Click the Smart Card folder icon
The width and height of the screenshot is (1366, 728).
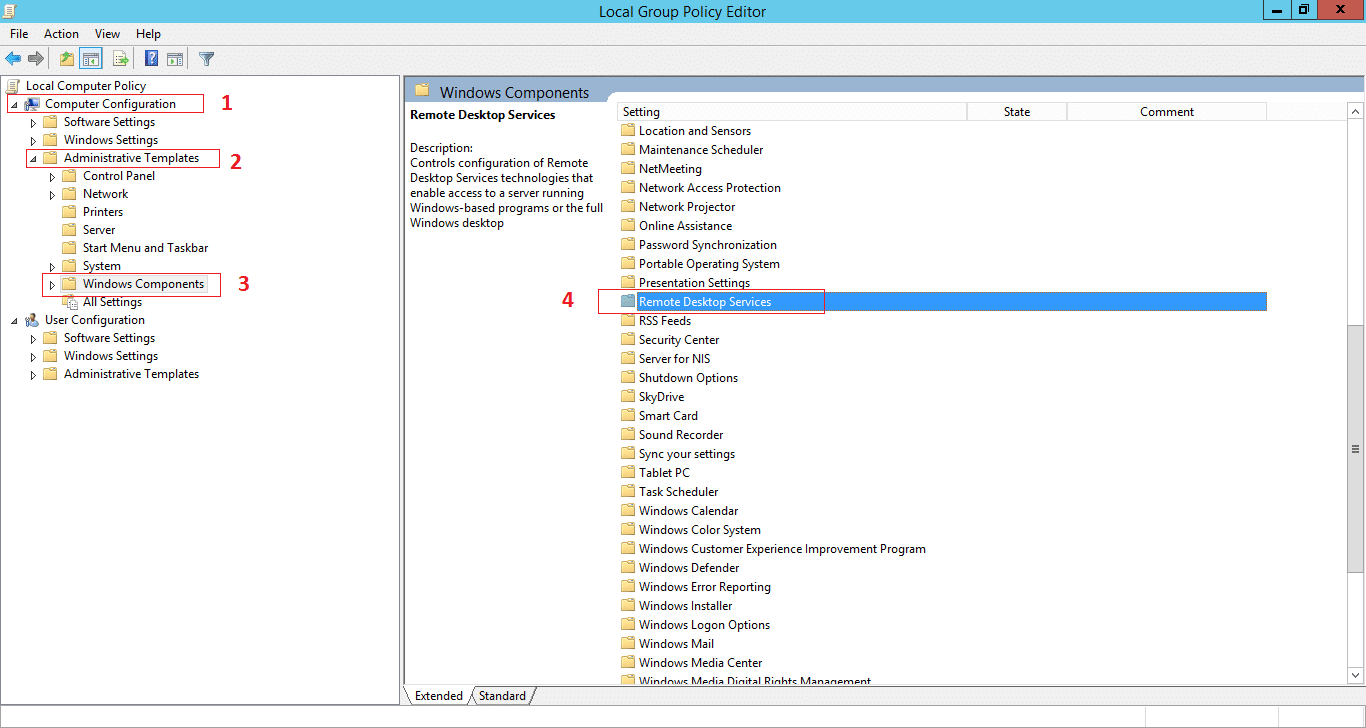[628, 416]
